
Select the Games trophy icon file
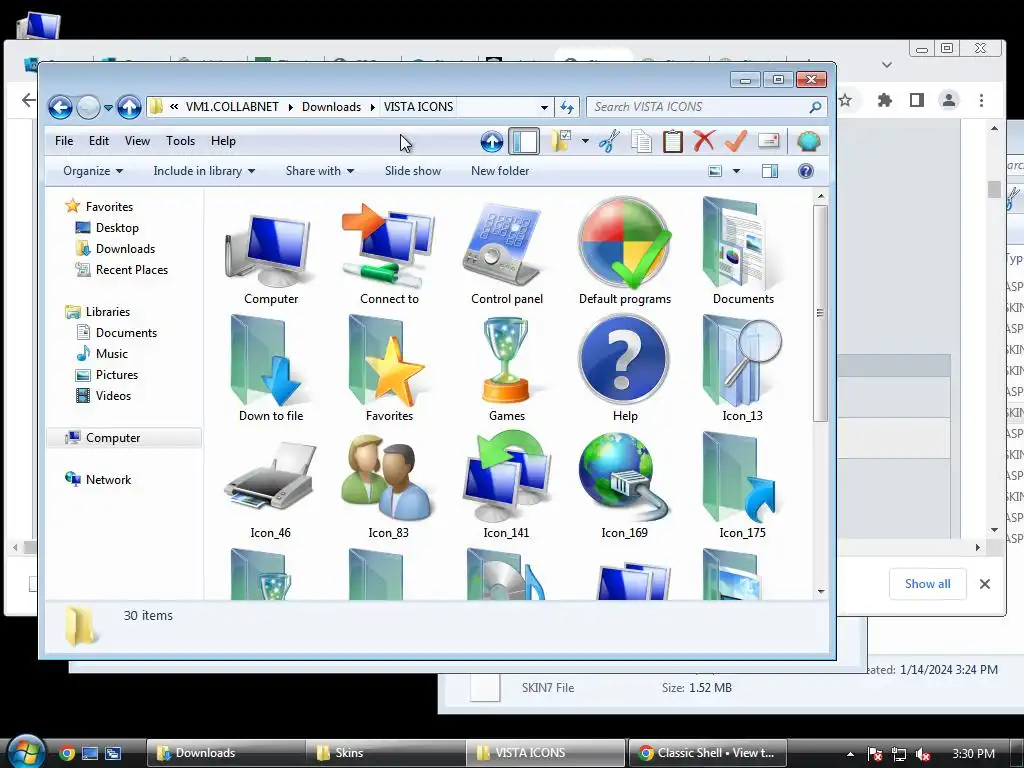click(x=507, y=370)
